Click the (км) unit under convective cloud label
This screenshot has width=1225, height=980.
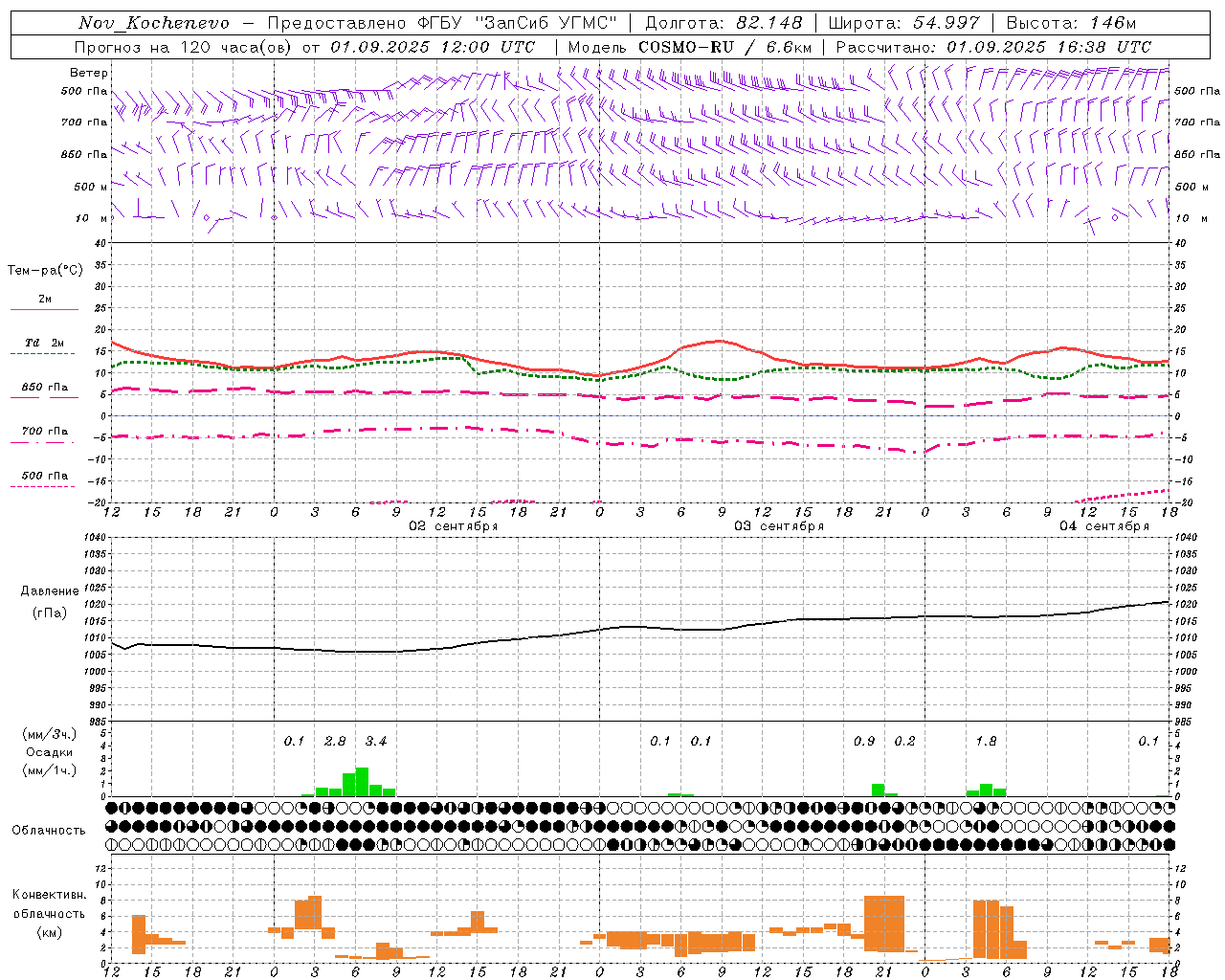point(49,932)
